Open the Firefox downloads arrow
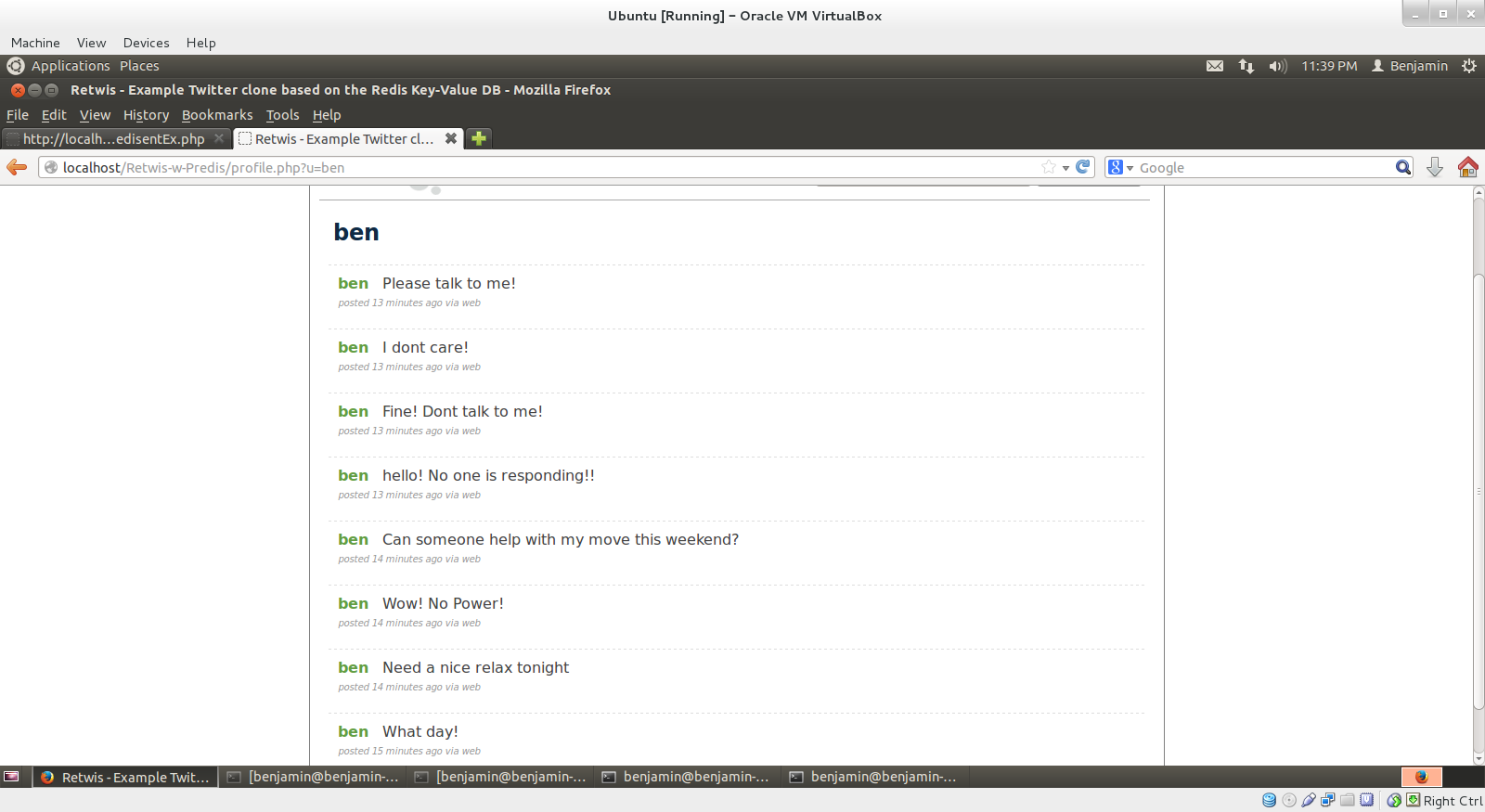The image size is (1485, 812). click(x=1434, y=167)
